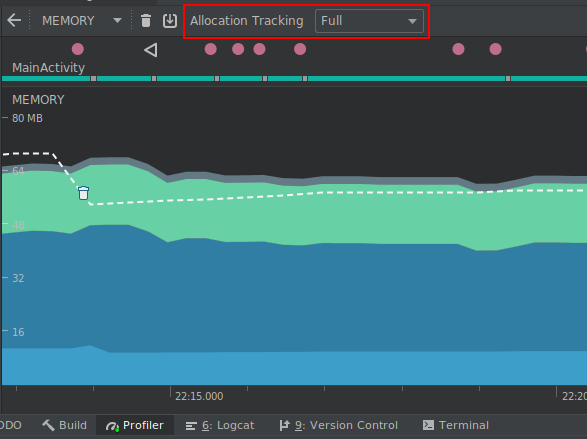Viewport: 587px width, 439px height.
Task: Click the back arrow in profiler toolbar
Action: pos(14,20)
